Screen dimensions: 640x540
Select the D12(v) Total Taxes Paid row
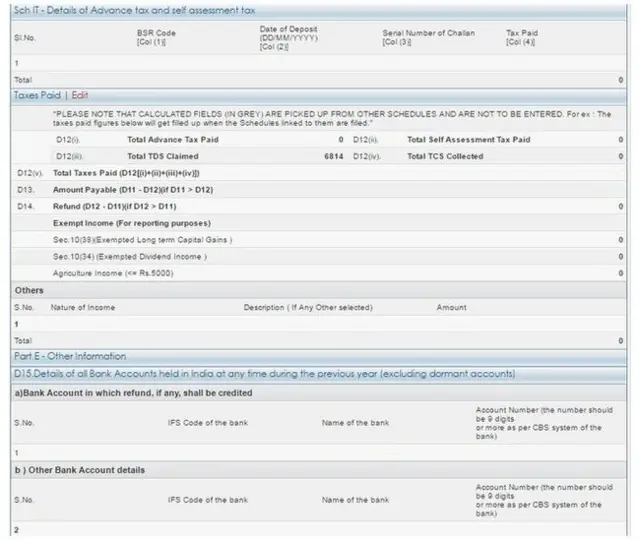(x=318, y=173)
